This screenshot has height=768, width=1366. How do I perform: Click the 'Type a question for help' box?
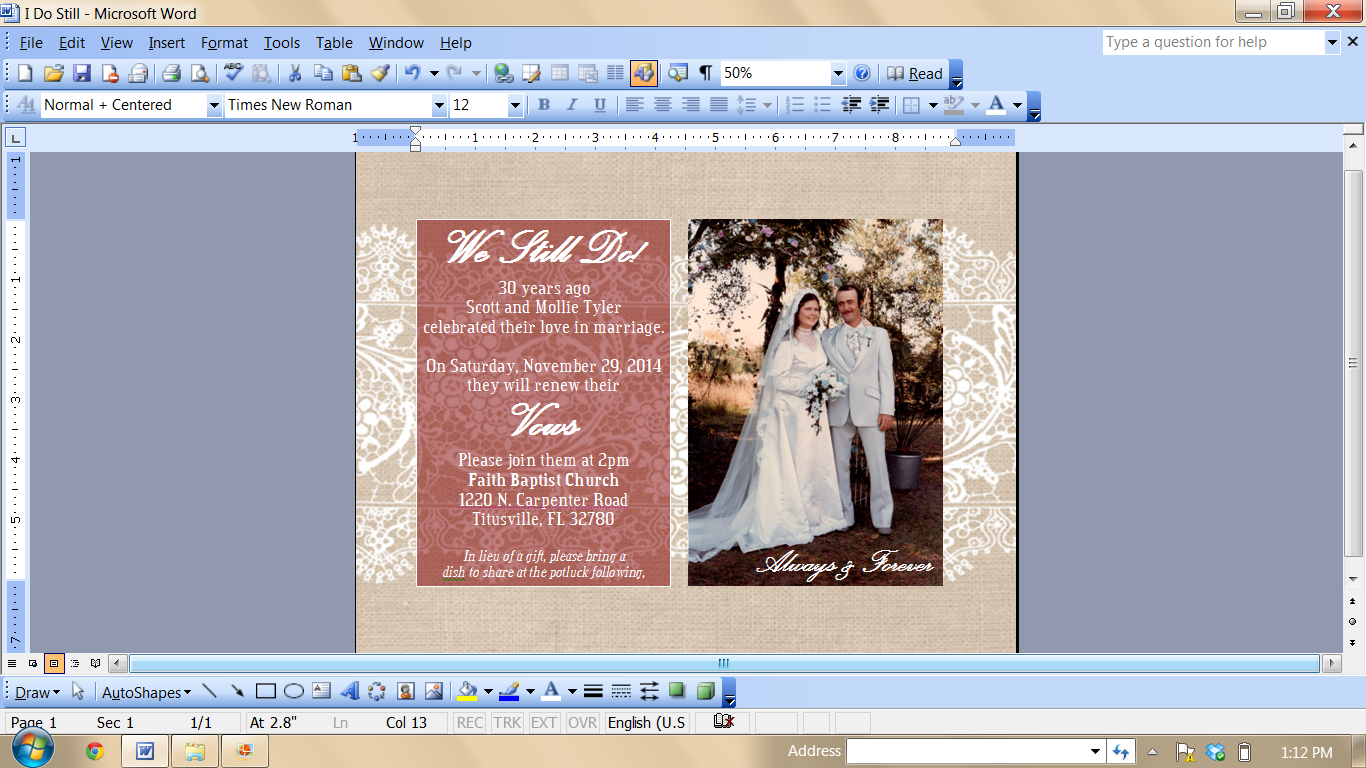(x=1213, y=42)
